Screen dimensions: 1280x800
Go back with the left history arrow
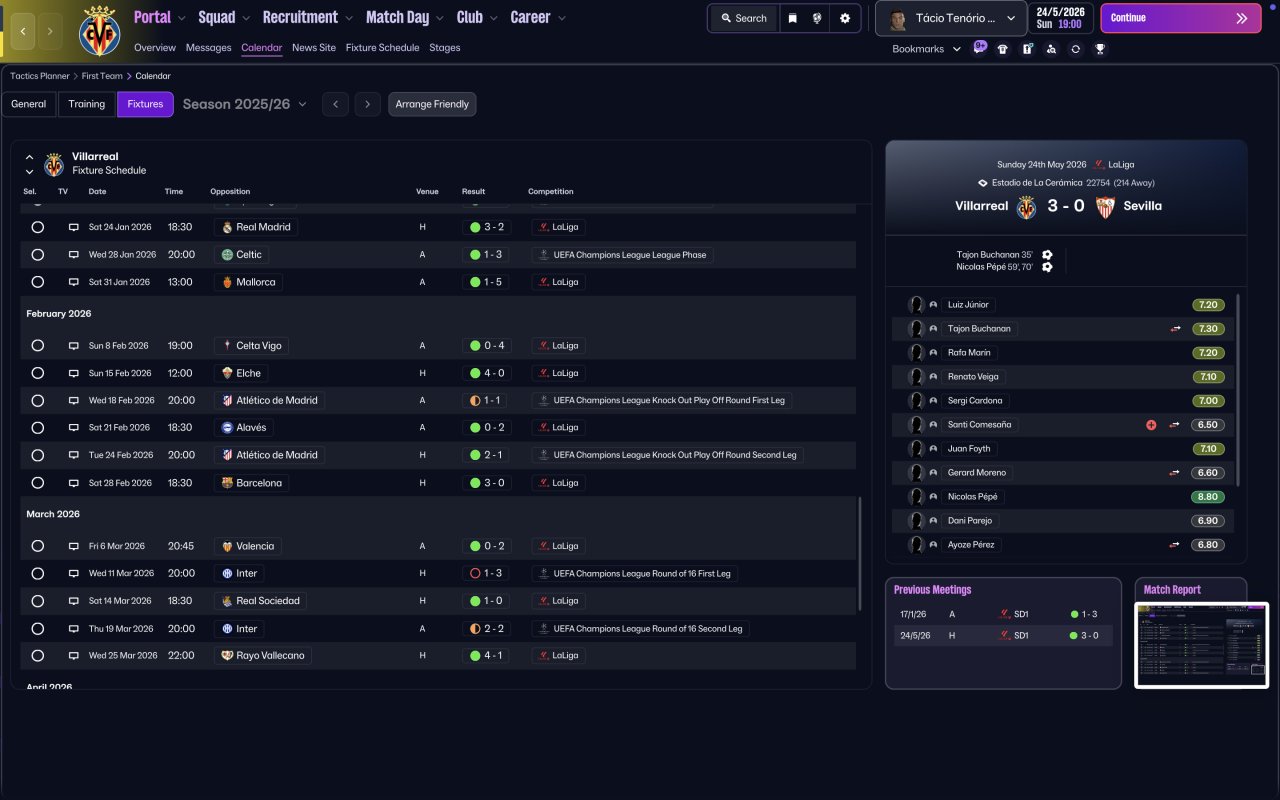coord(23,32)
